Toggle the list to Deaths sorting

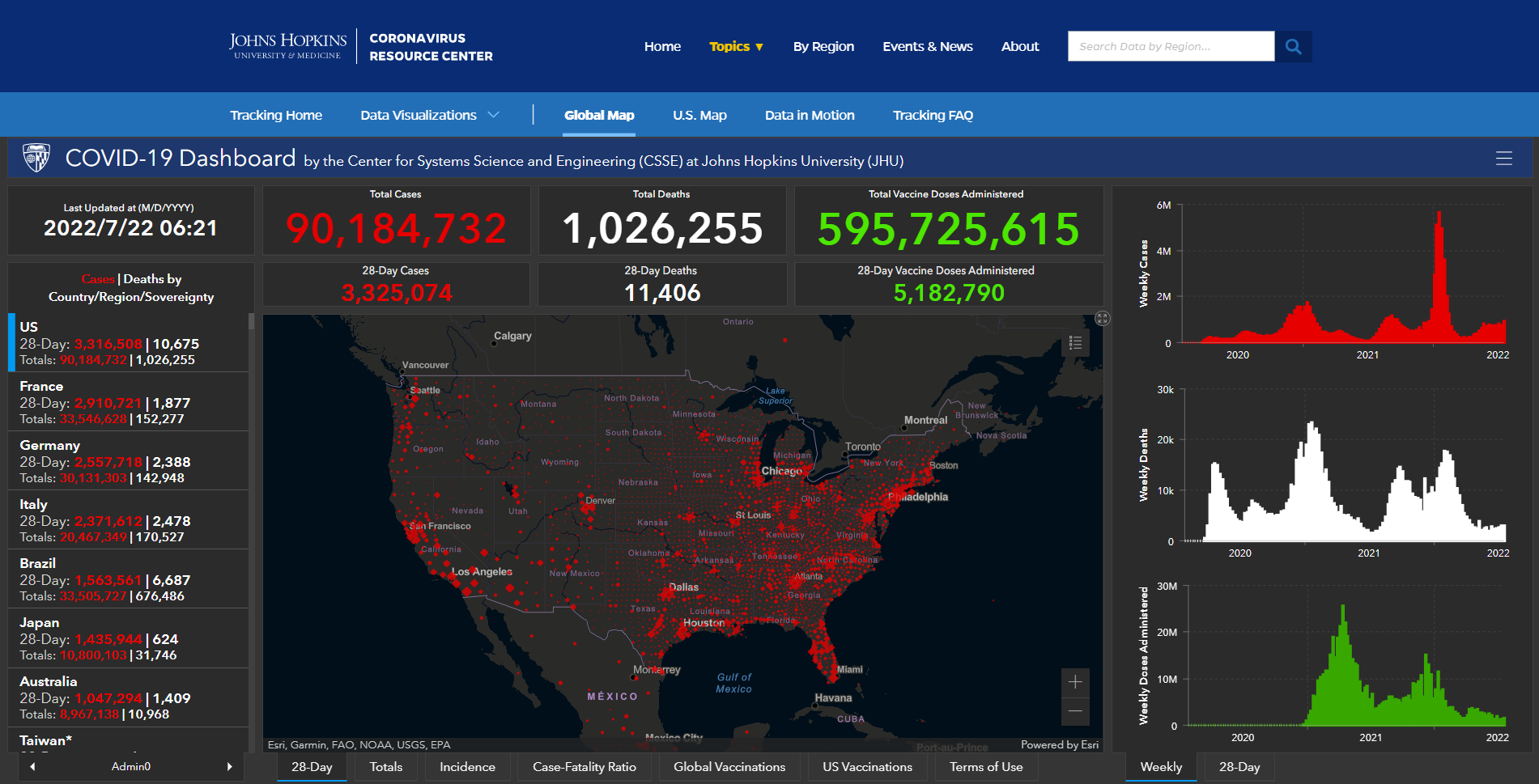point(152,279)
